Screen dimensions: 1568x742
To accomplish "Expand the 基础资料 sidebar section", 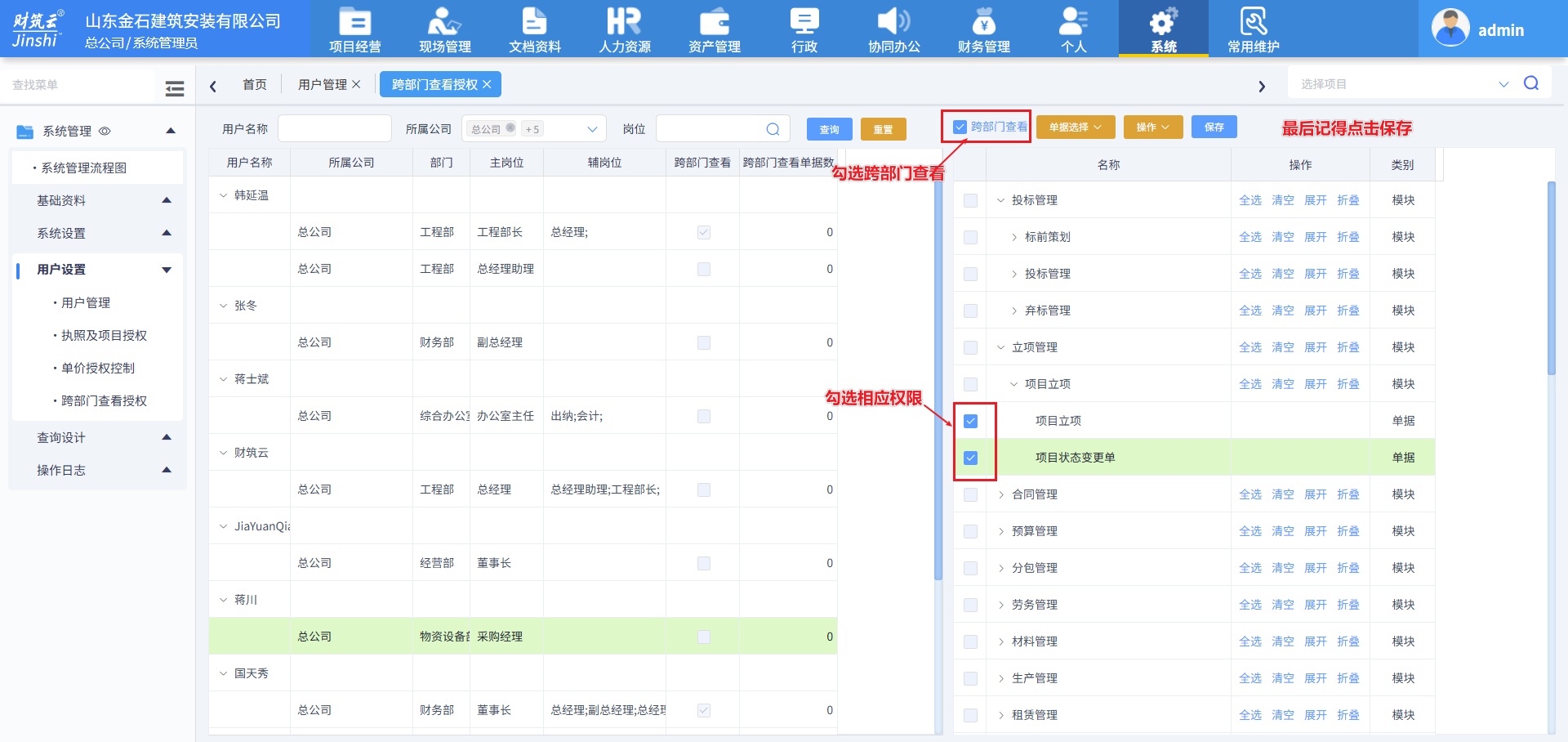I will [x=167, y=200].
